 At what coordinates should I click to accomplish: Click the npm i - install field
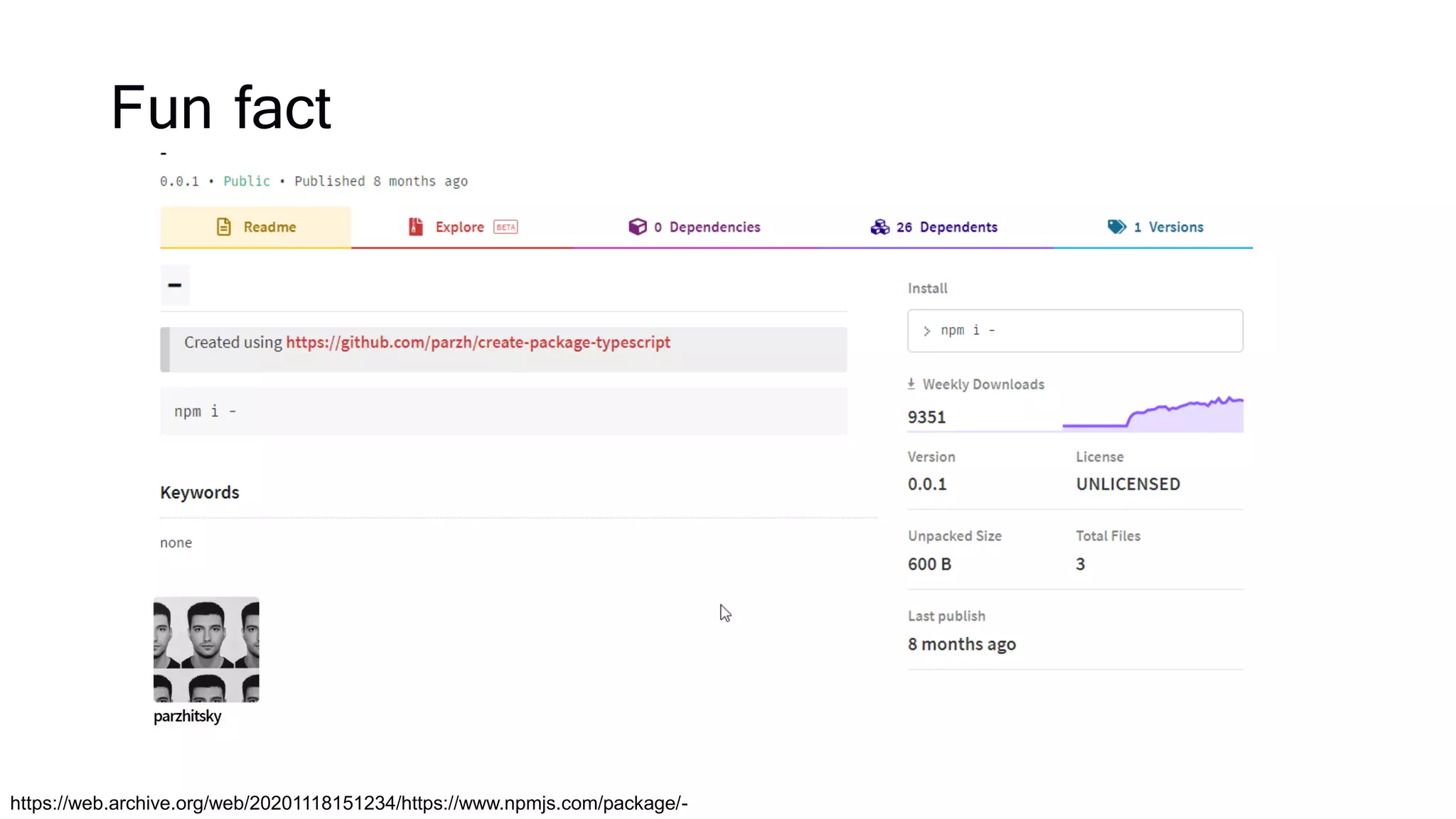tap(1075, 331)
